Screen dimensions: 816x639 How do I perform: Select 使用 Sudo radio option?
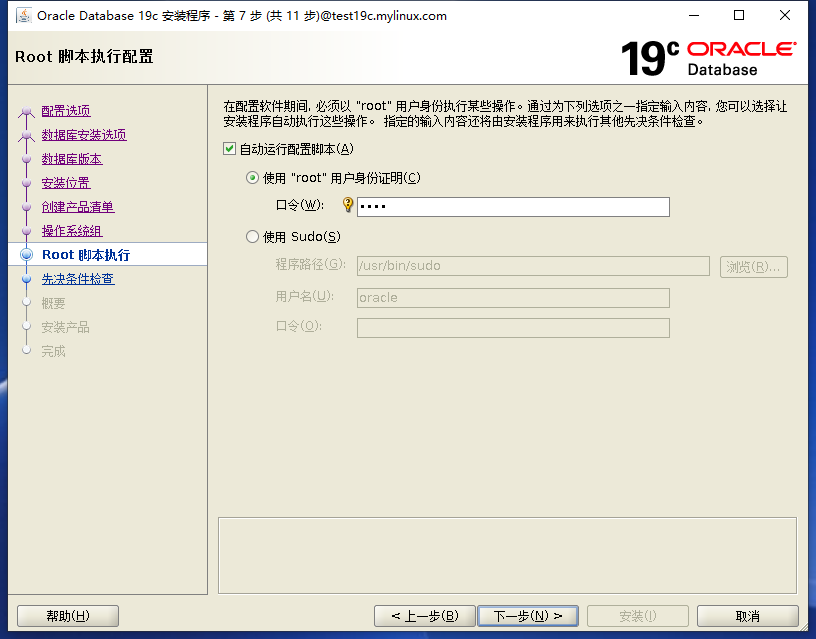pyautogui.click(x=252, y=237)
